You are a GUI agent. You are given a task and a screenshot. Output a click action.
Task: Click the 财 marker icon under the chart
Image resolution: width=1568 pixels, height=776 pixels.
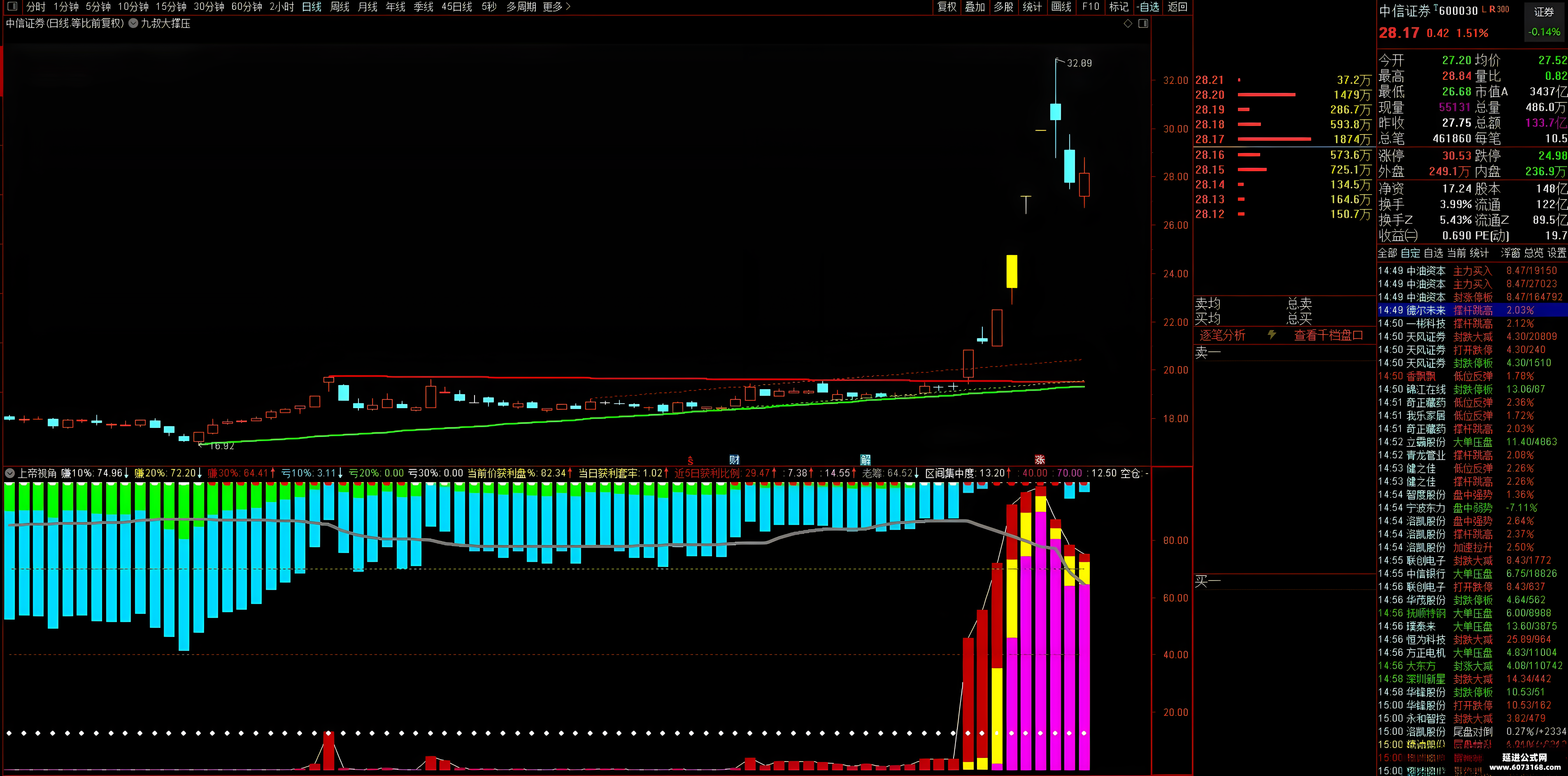[734, 460]
